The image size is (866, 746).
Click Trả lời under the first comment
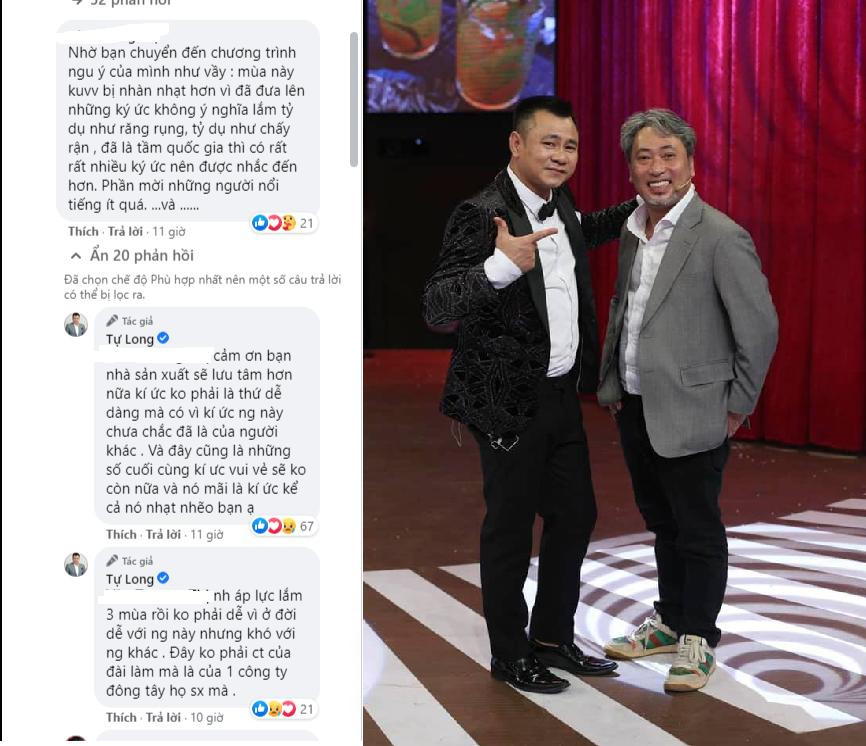125,231
